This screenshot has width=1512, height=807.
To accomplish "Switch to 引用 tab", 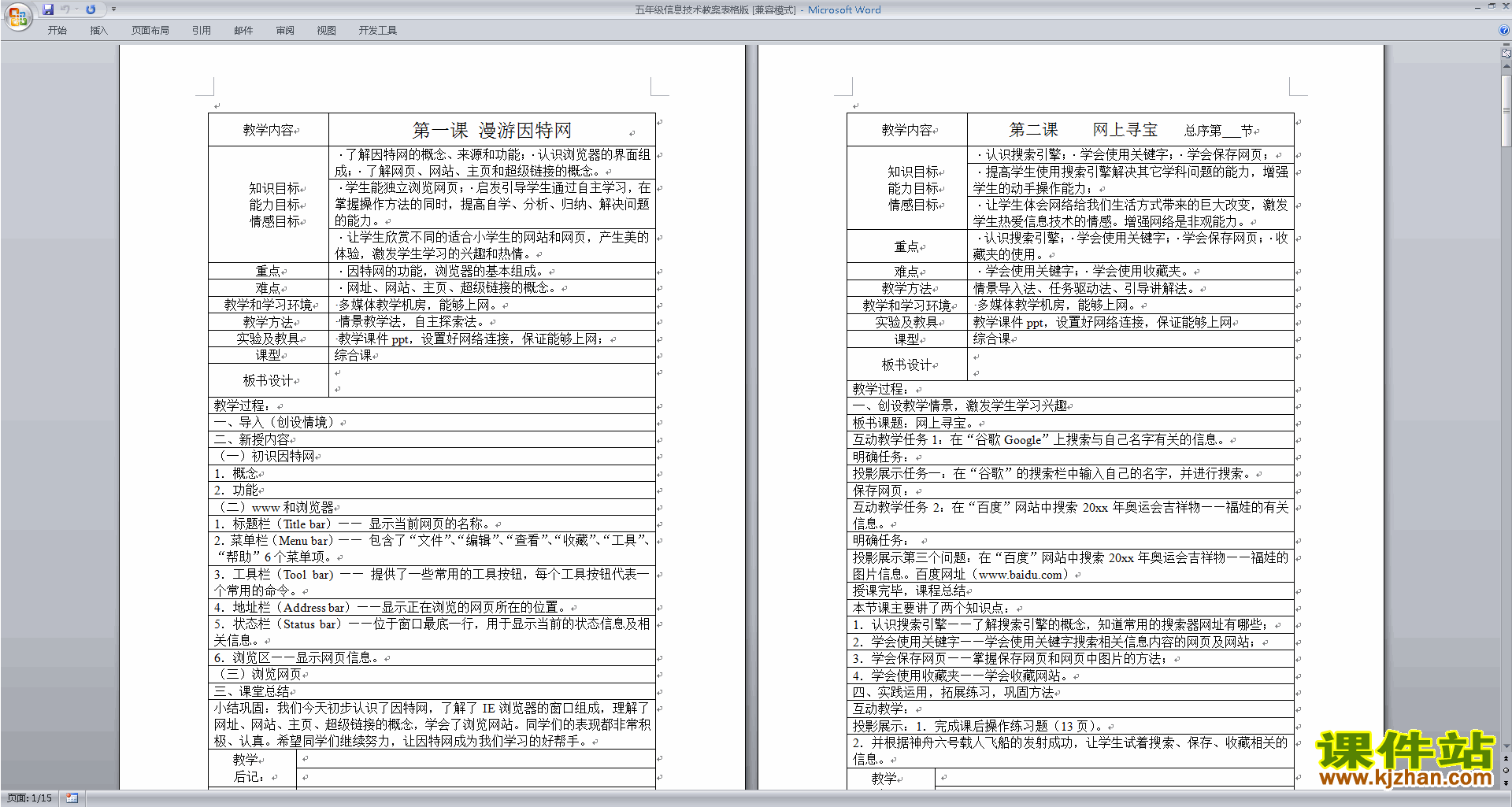I will tap(201, 30).
